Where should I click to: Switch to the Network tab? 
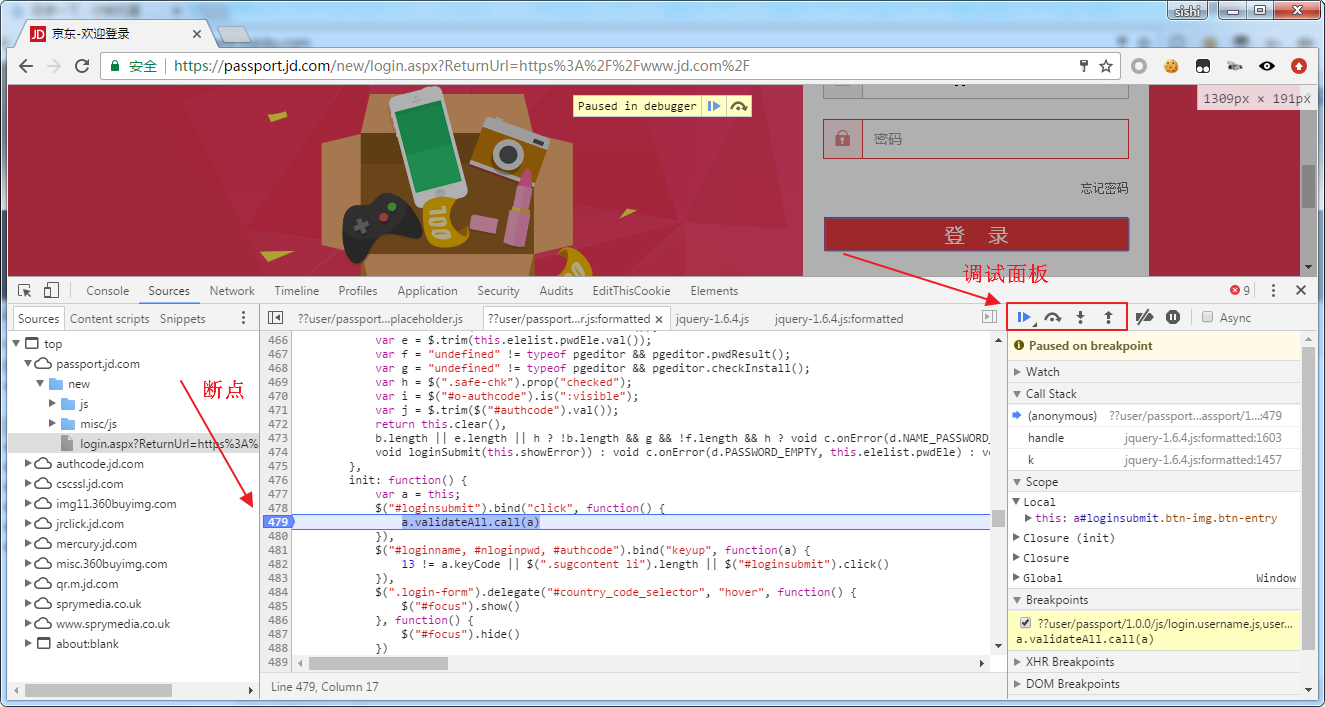(232, 291)
